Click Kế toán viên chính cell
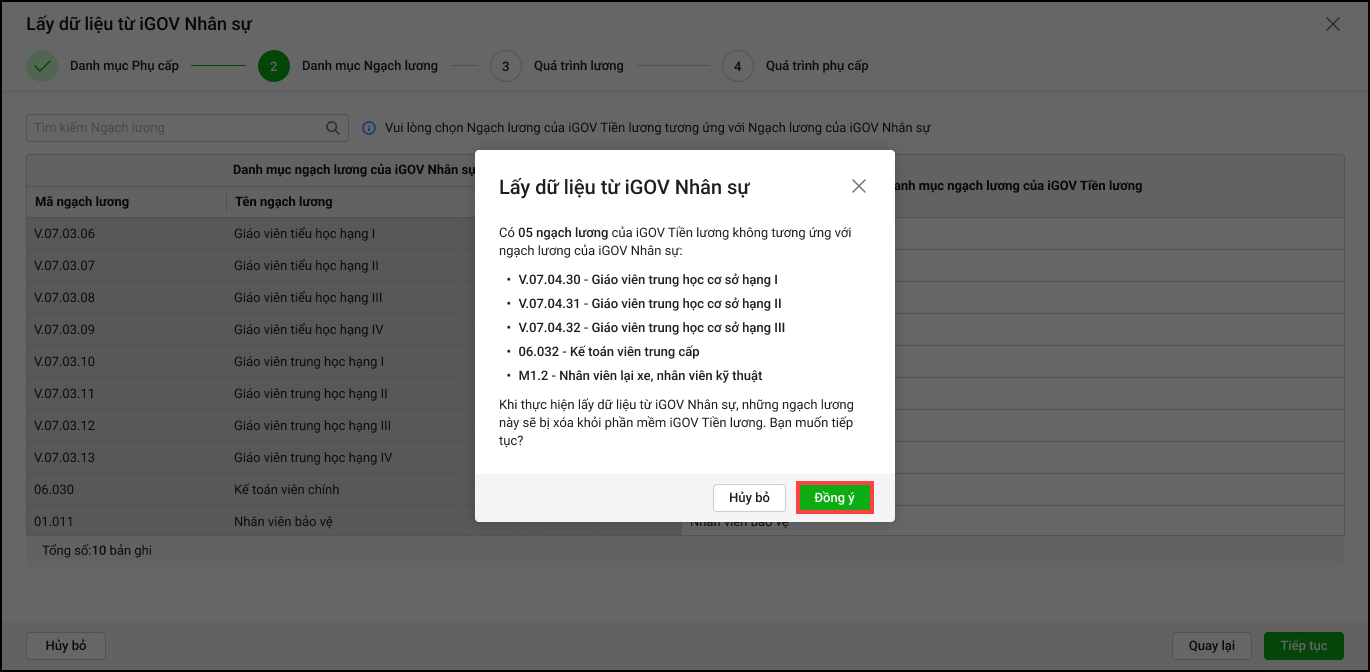The width and height of the screenshot is (1370, 672). (x=287, y=490)
